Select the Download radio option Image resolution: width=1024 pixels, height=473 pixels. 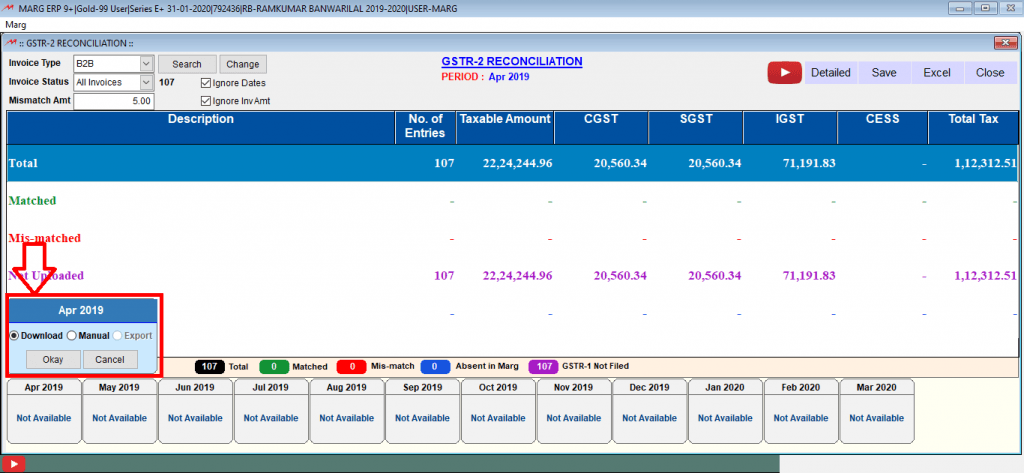pyautogui.click(x=14, y=336)
